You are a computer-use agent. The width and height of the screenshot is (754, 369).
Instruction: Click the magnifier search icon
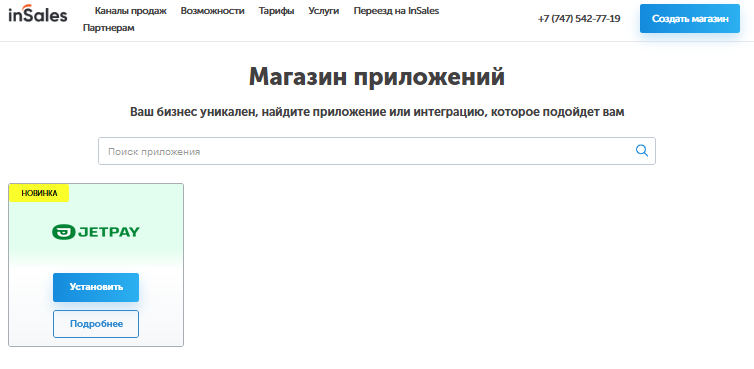pyautogui.click(x=641, y=151)
